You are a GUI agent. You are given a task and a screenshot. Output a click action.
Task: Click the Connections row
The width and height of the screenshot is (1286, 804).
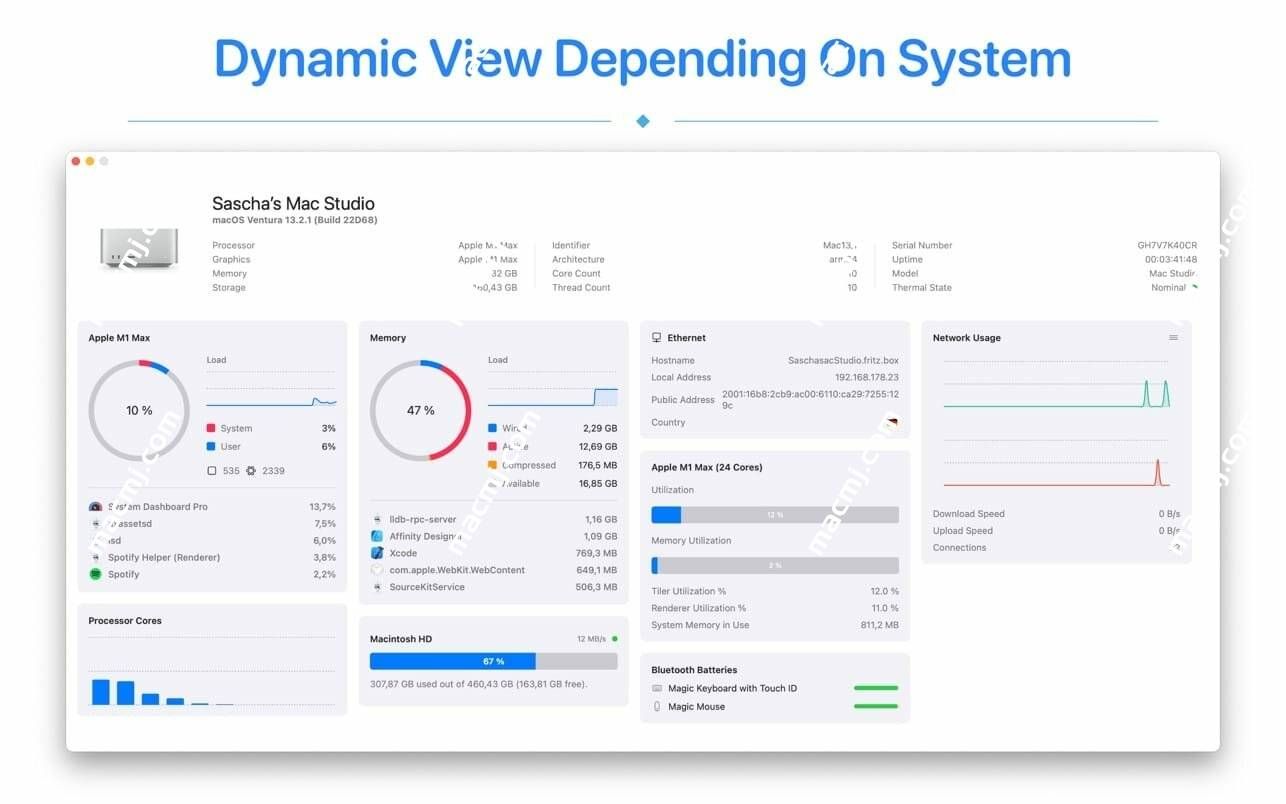1056,548
